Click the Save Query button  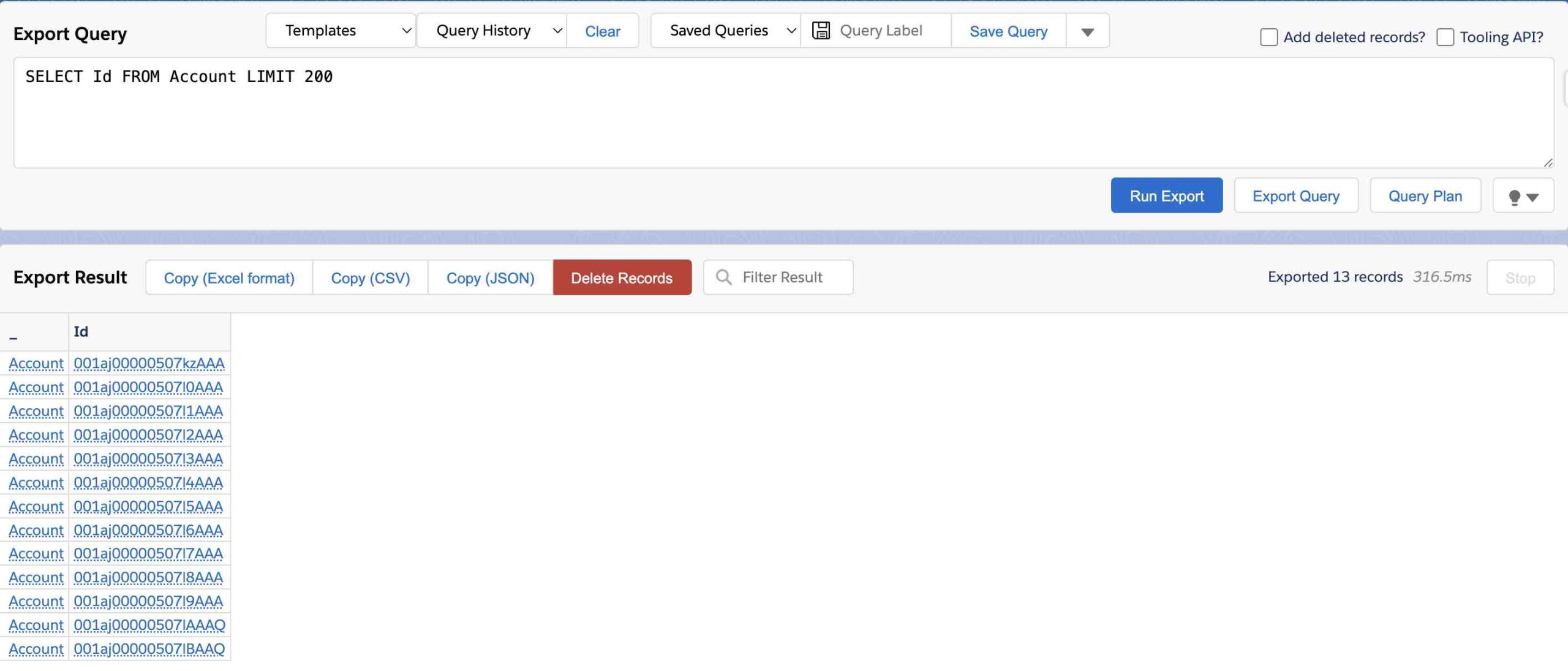tap(1008, 31)
